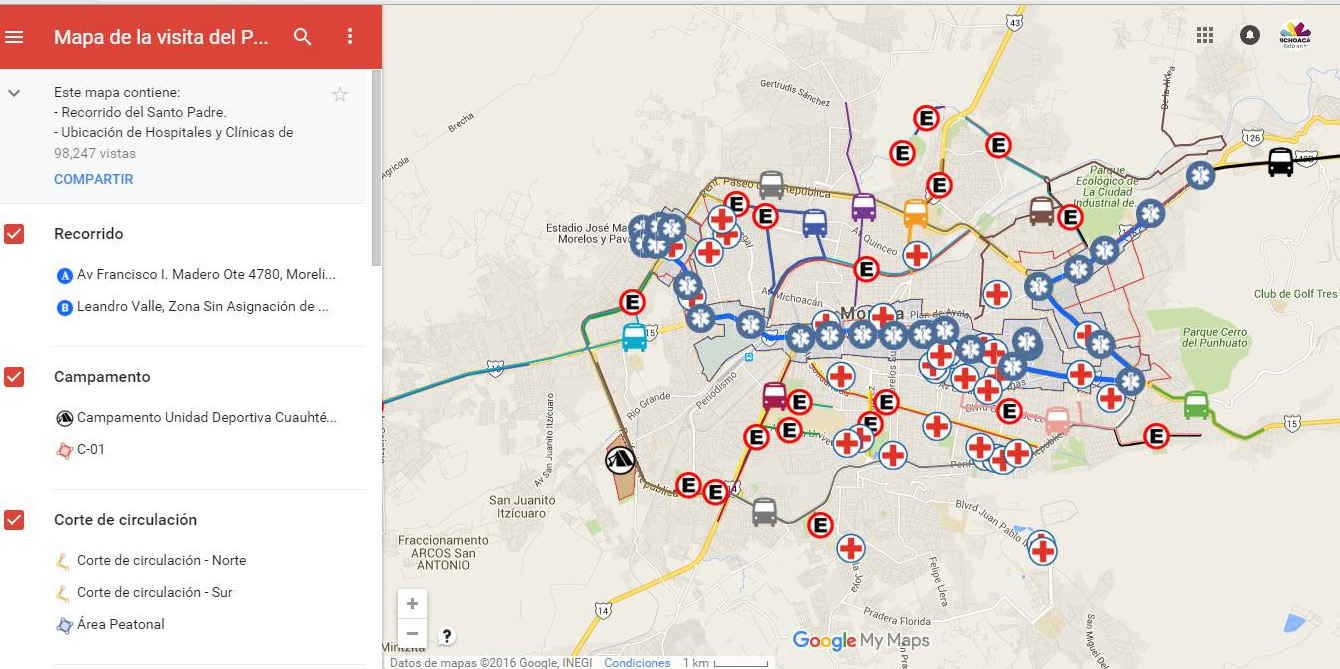This screenshot has height=669, width=1340.
Task: Disable the Corte de circulación layer
Action: (14, 520)
